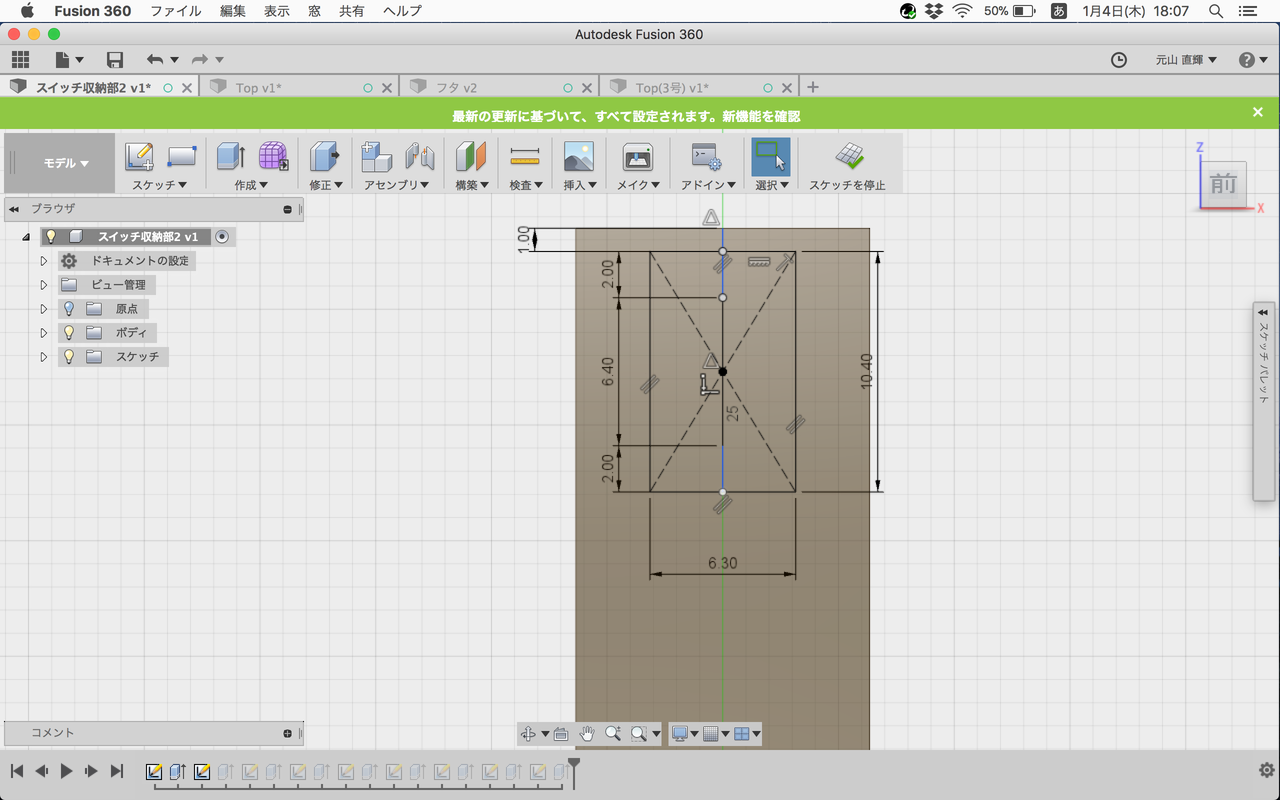The width and height of the screenshot is (1280, 800).
Task: Toggle visibility bulb for スケッチ folder
Action: pyautogui.click(x=69, y=357)
